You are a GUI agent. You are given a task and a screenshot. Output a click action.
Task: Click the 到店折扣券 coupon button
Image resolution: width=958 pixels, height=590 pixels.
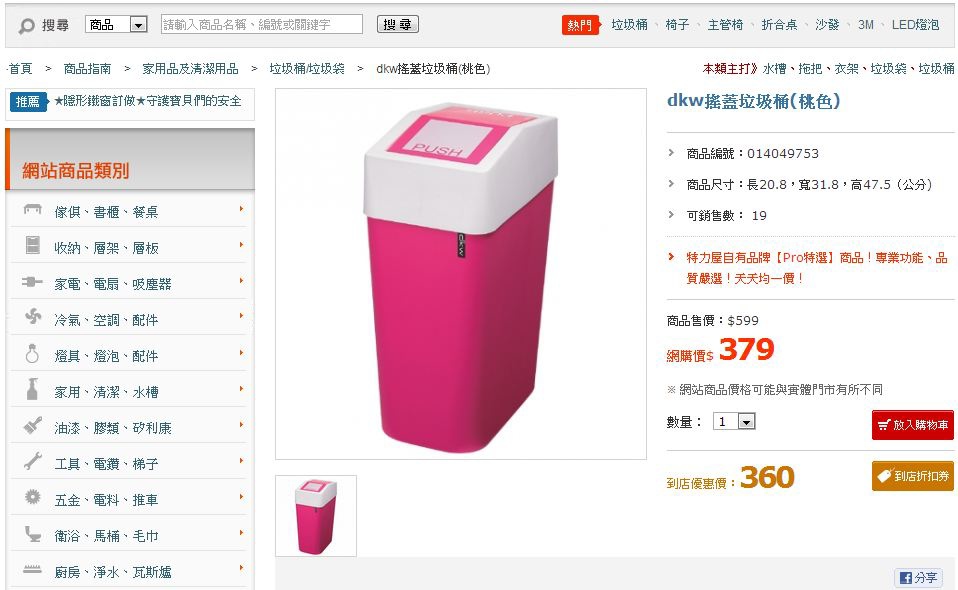tap(912, 476)
